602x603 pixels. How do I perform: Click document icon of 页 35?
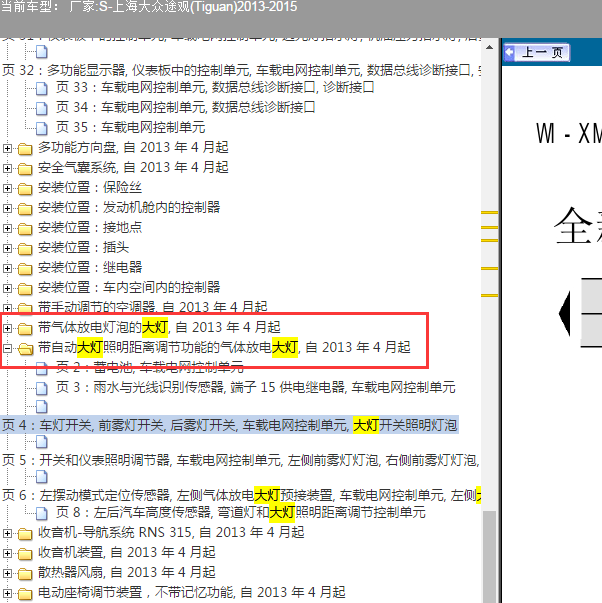pos(42,128)
